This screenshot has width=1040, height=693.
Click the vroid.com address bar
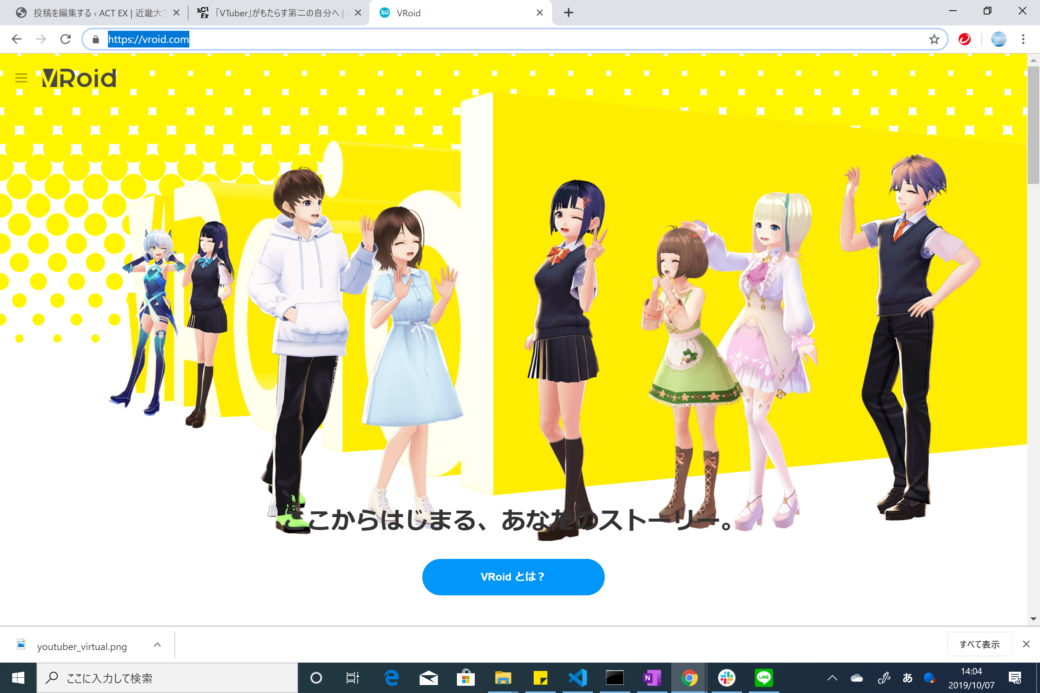pos(500,39)
